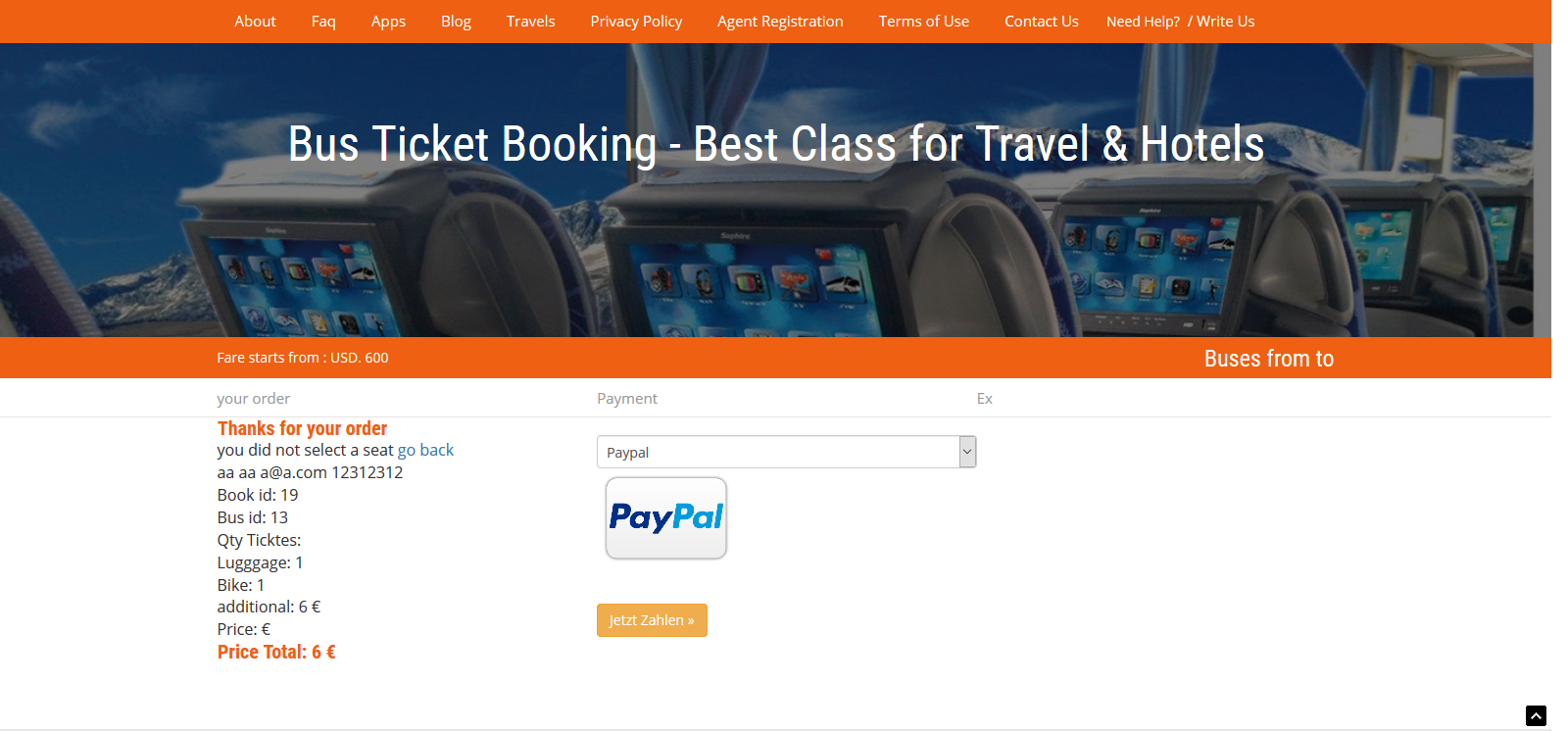Click the Ex tab label
The width and height of the screenshot is (1568, 731).
tap(985, 398)
